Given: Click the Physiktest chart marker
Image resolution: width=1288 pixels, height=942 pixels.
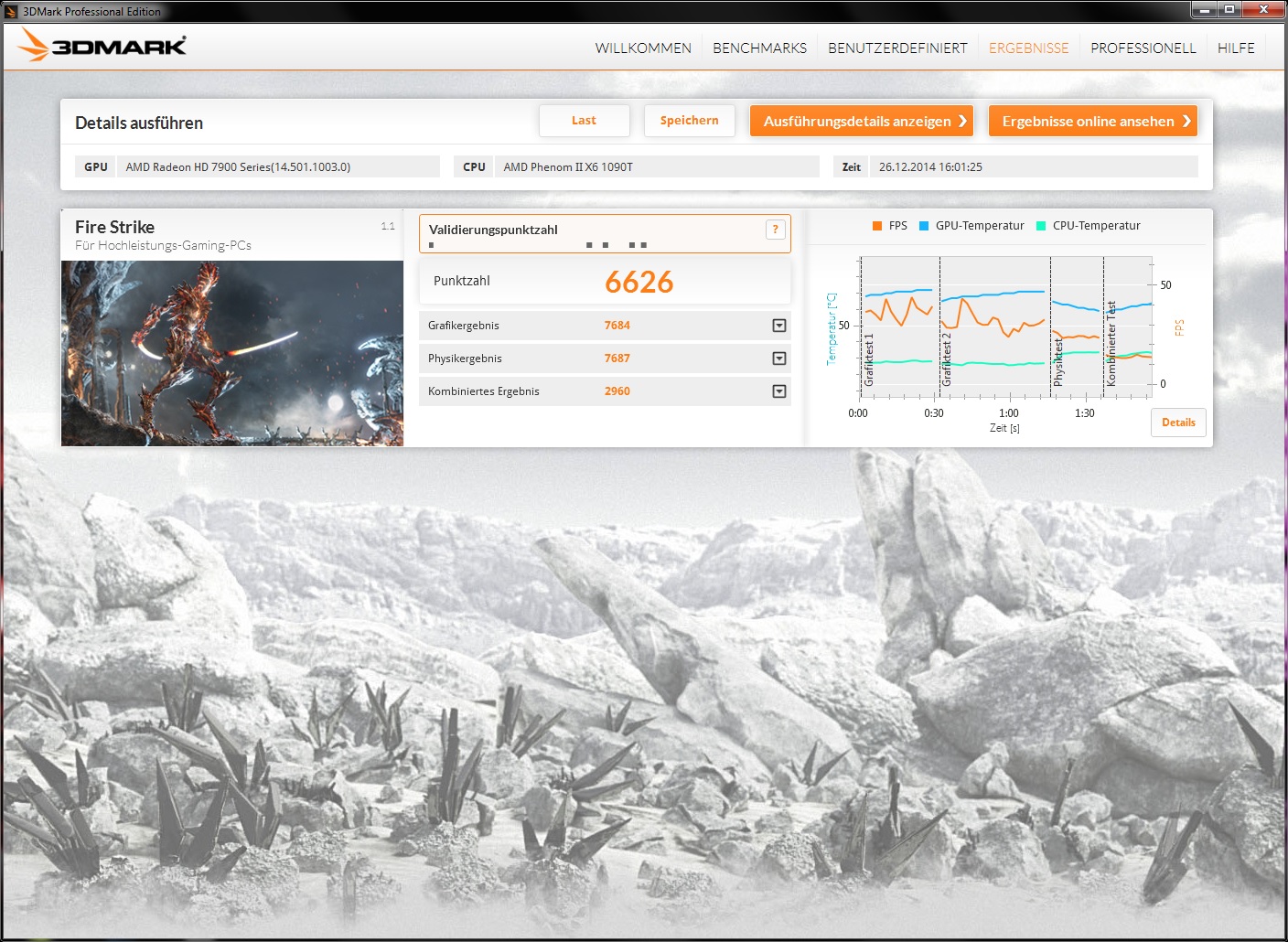Looking at the screenshot, I should (1058, 362).
